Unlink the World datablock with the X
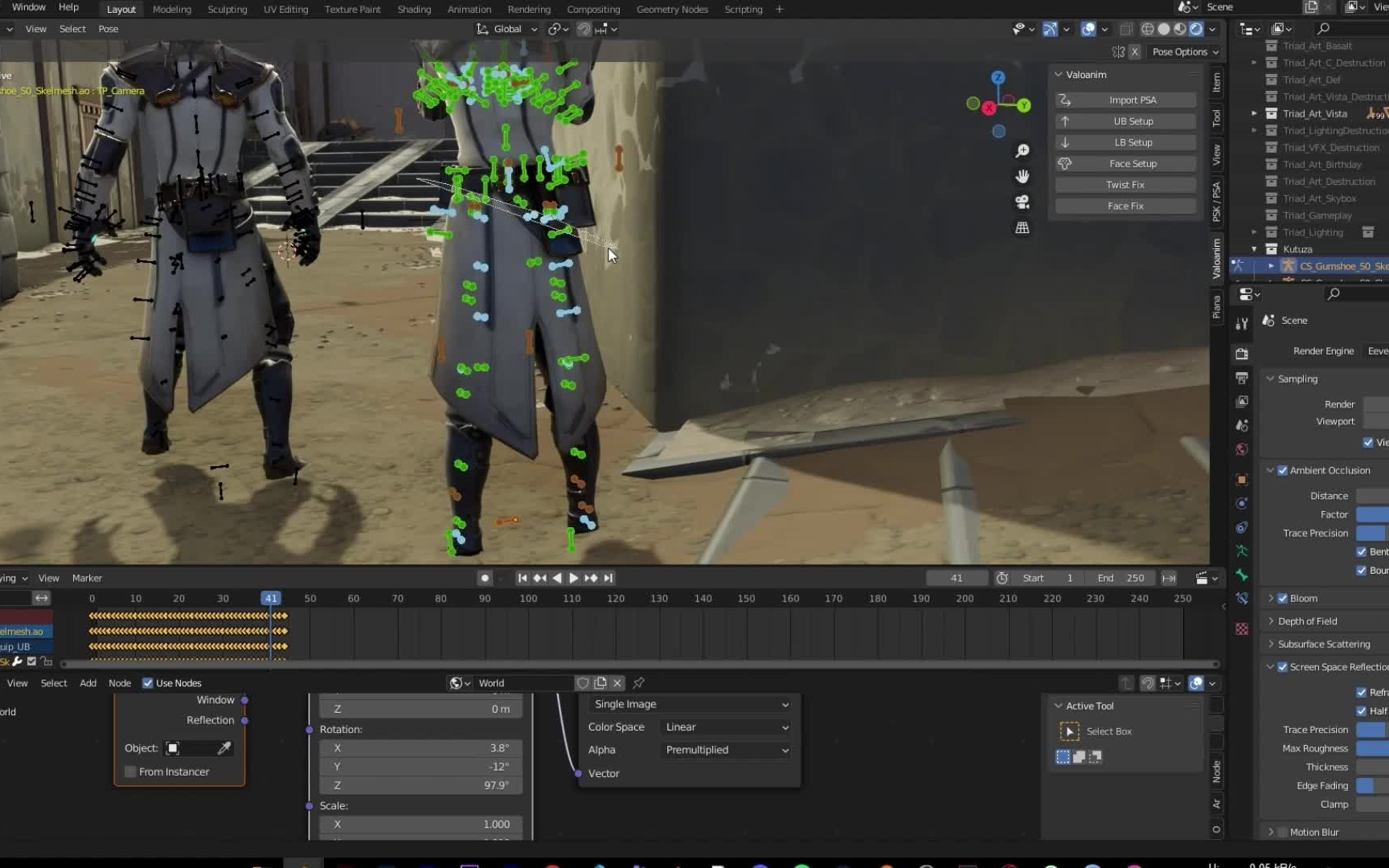 click(x=617, y=683)
